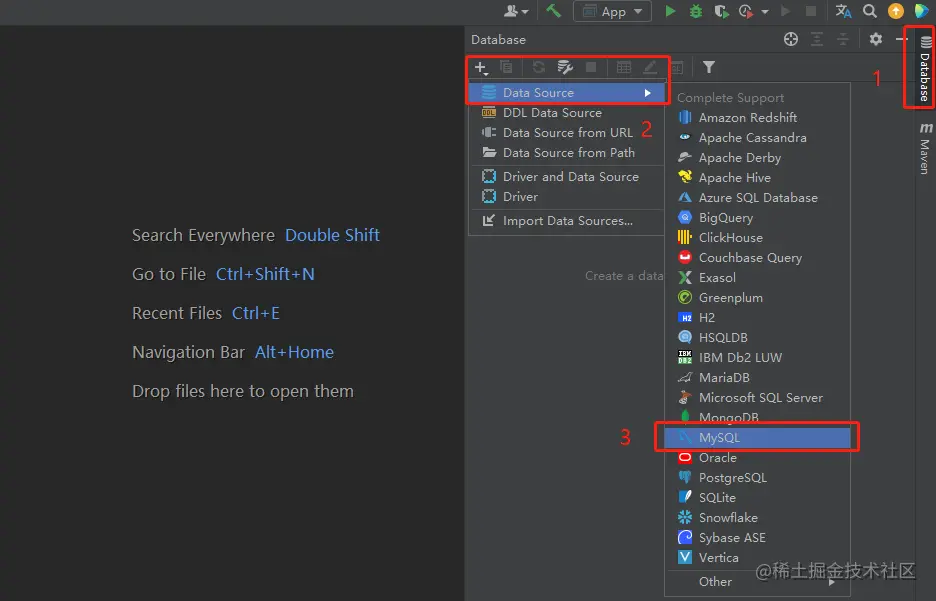Select IBM Db2 LUW data source
This screenshot has width=936, height=601.
(x=757, y=357)
